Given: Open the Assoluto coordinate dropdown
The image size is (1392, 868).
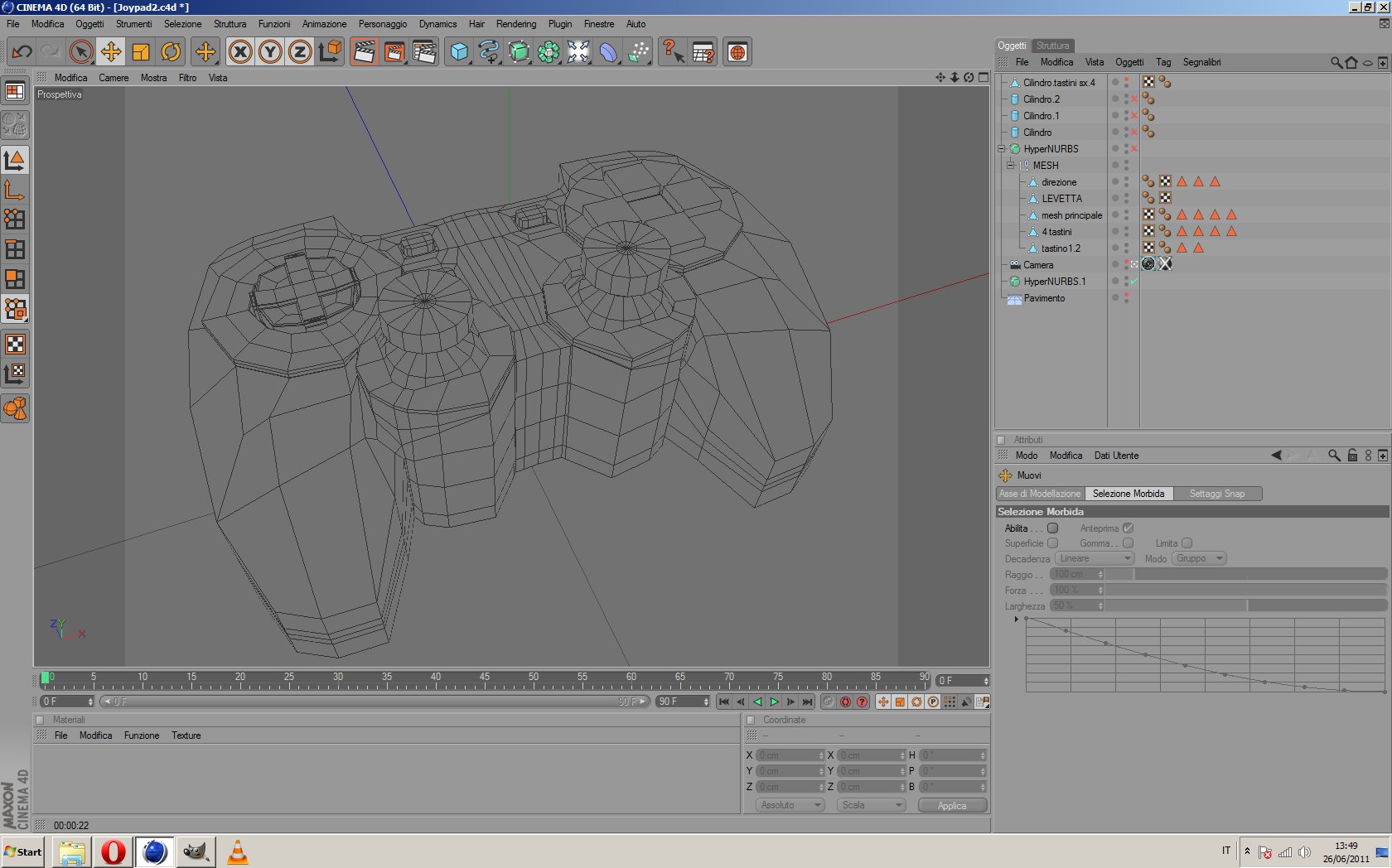Looking at the screenshot, I should [x=790, y=805].
